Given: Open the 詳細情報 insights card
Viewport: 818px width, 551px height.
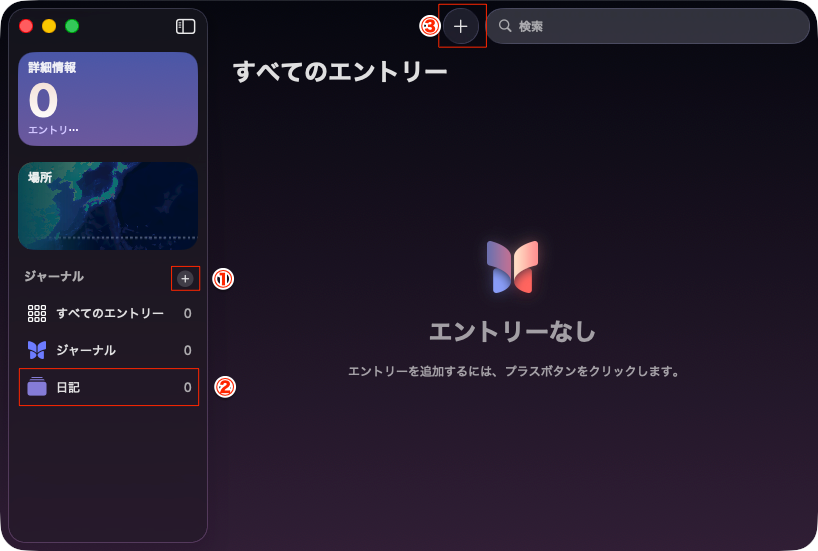Looking at the screenshot, I should point(107,99).
